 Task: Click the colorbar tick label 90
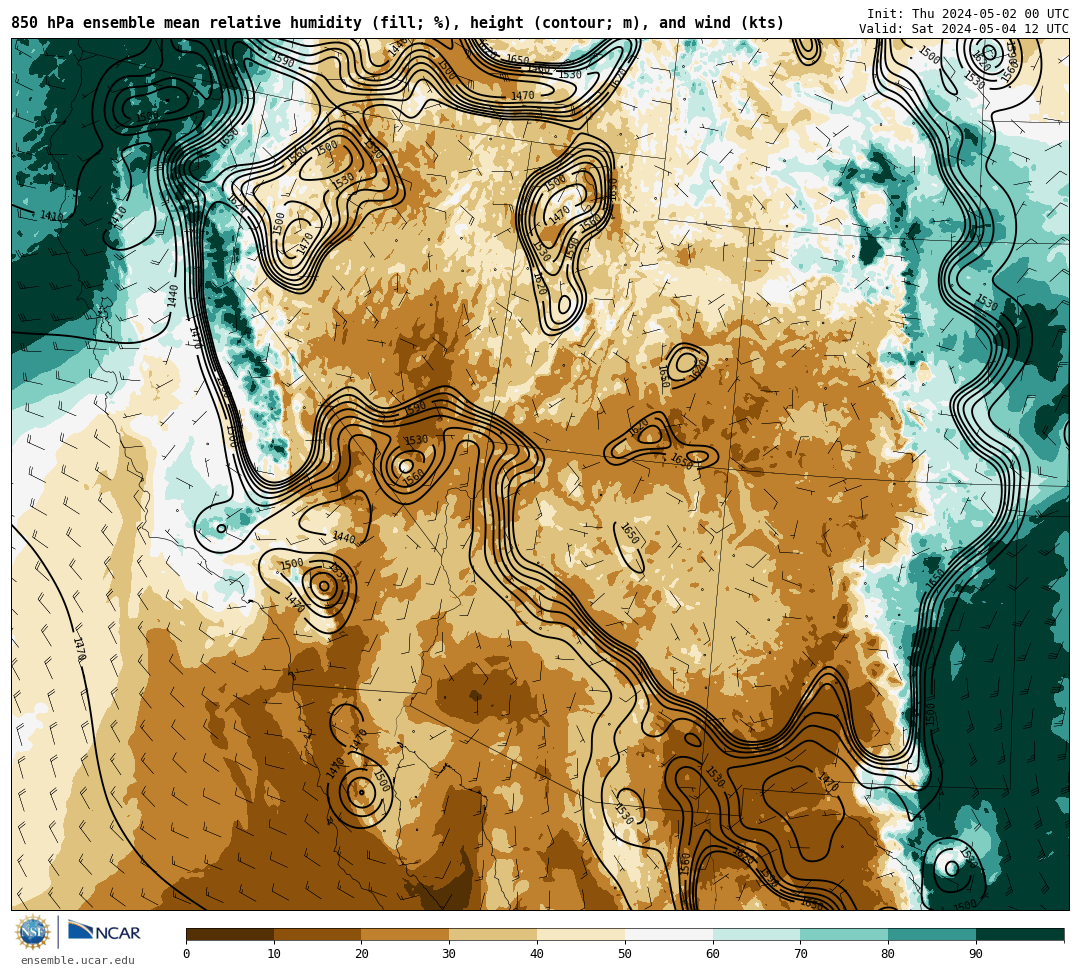pyautogui.click(x=976, y=954)
